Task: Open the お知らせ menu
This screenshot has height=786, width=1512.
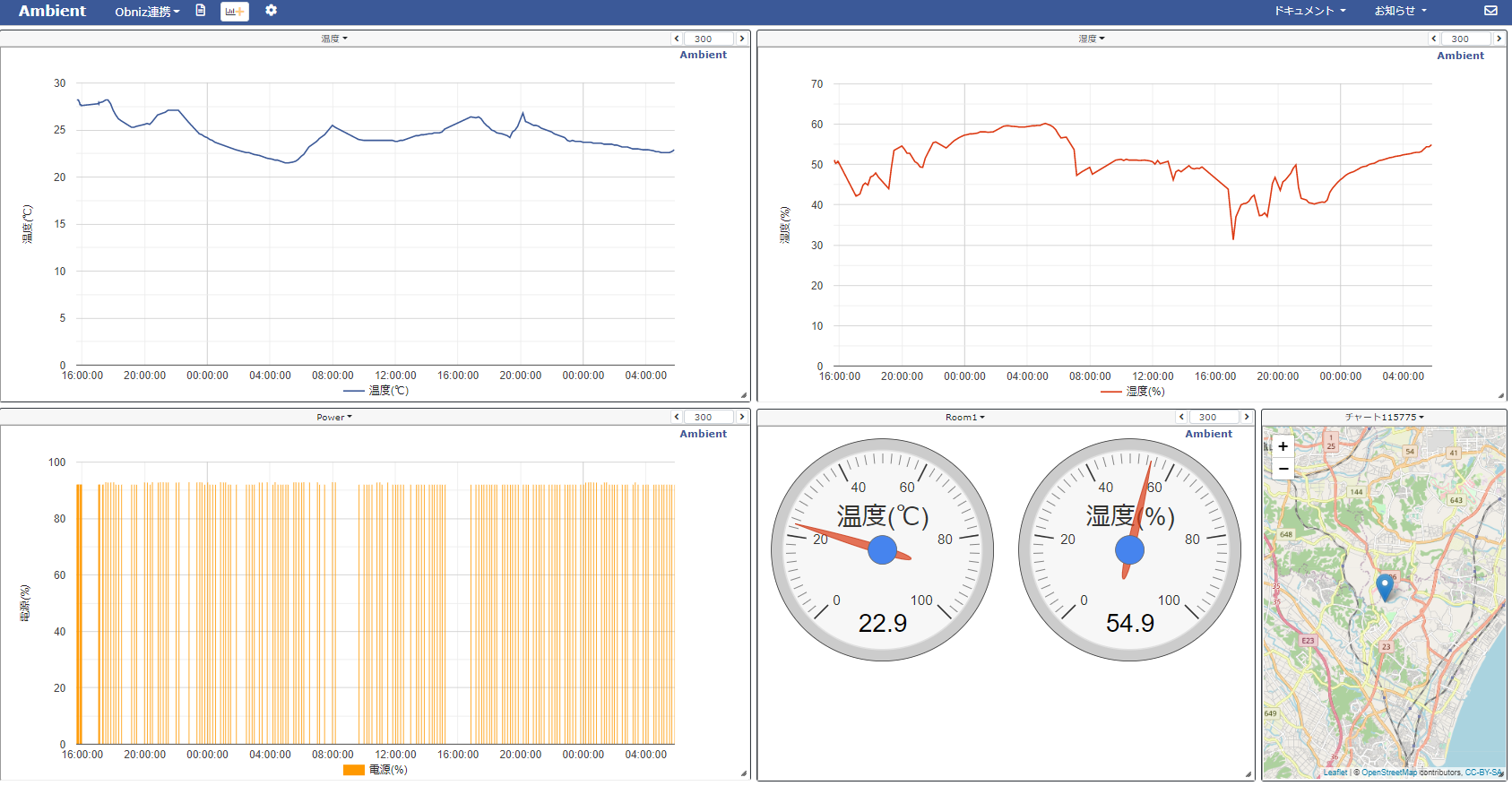Action: [1401, 11]
